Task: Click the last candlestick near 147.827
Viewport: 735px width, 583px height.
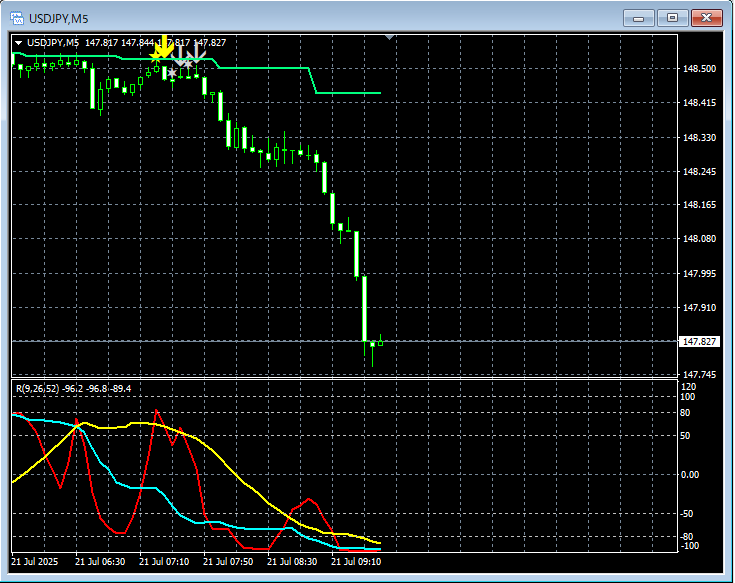Action: point(380,342)
